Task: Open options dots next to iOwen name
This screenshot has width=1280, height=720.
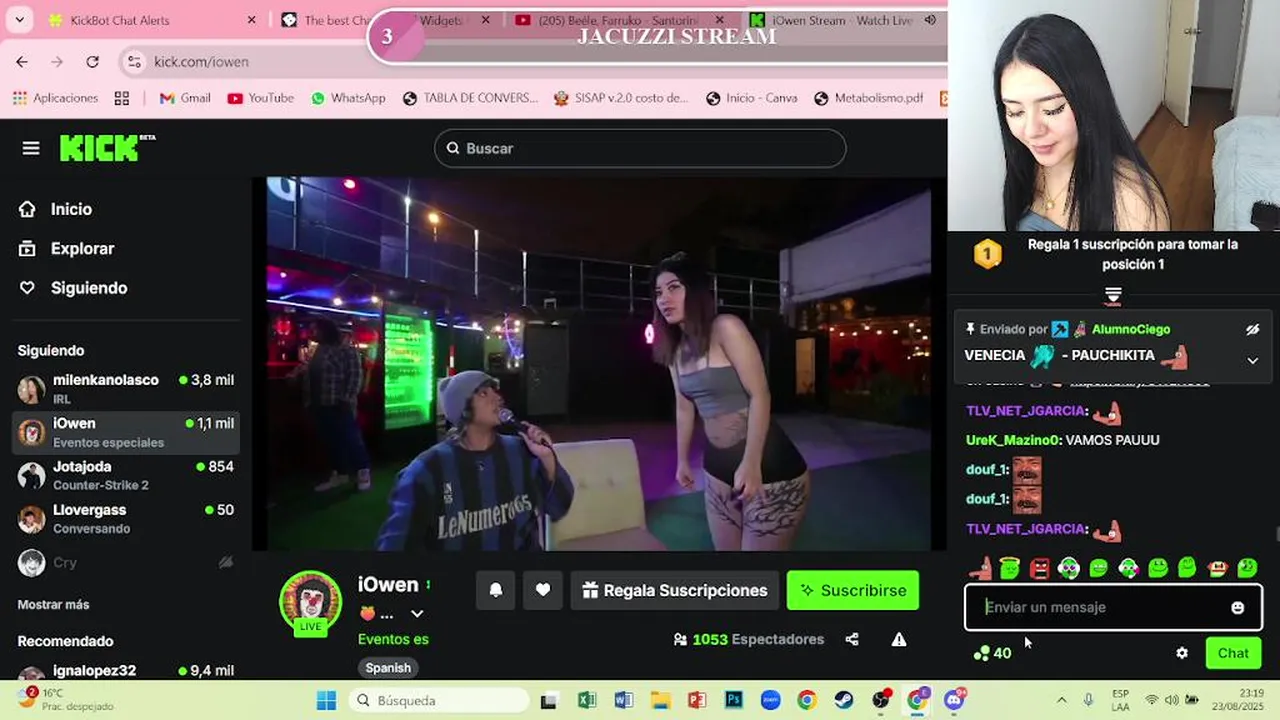Action: pyautogui.click(x=428, y=585)
